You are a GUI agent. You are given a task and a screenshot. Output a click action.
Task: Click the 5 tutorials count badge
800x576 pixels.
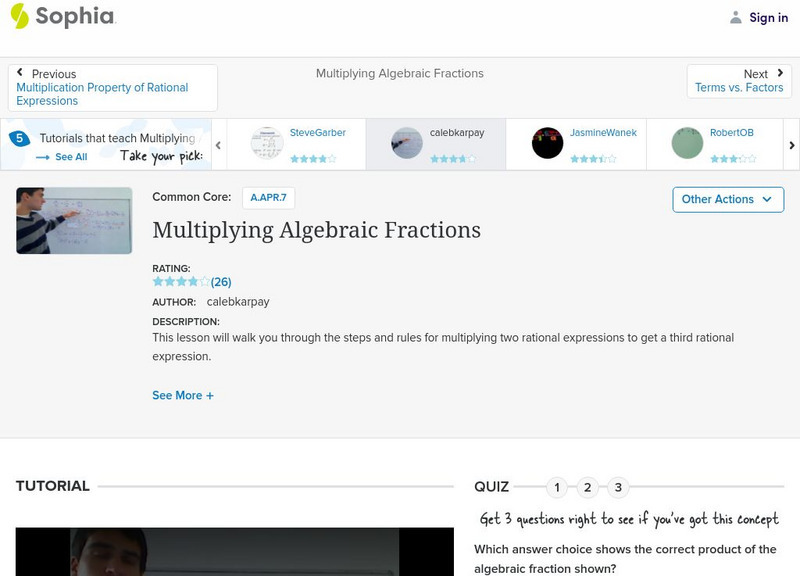pos(19,139)
